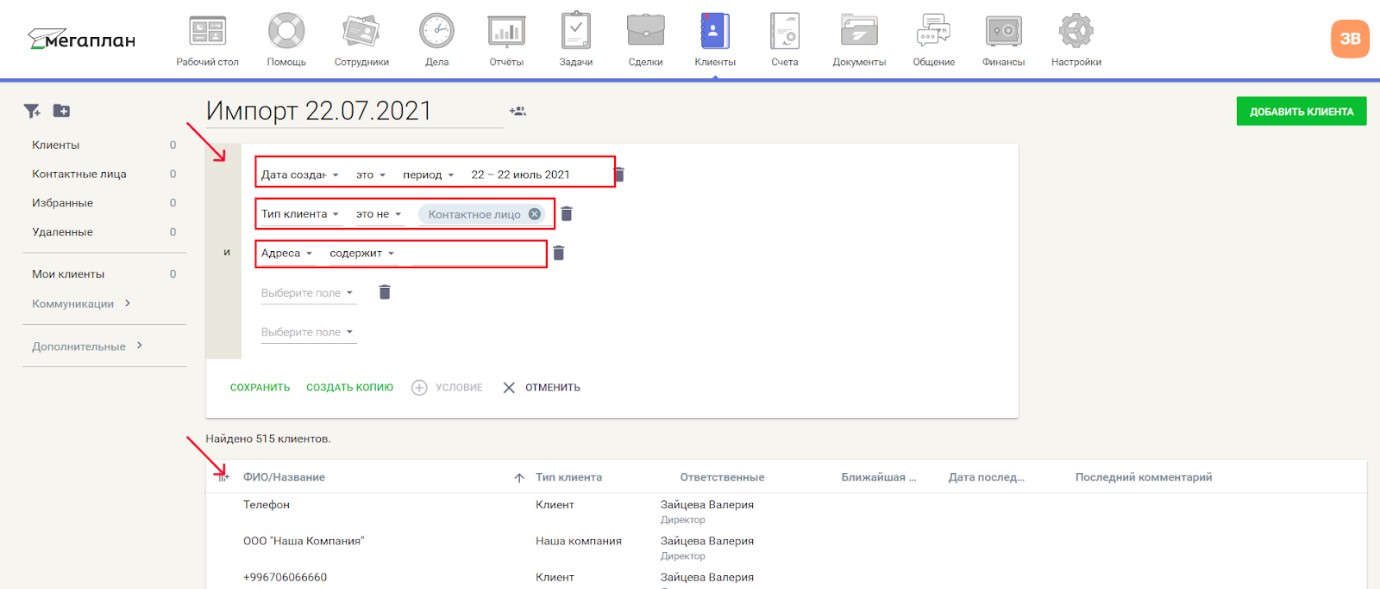
Task: Click the add filter funnel icon
Action: point(32,111)
